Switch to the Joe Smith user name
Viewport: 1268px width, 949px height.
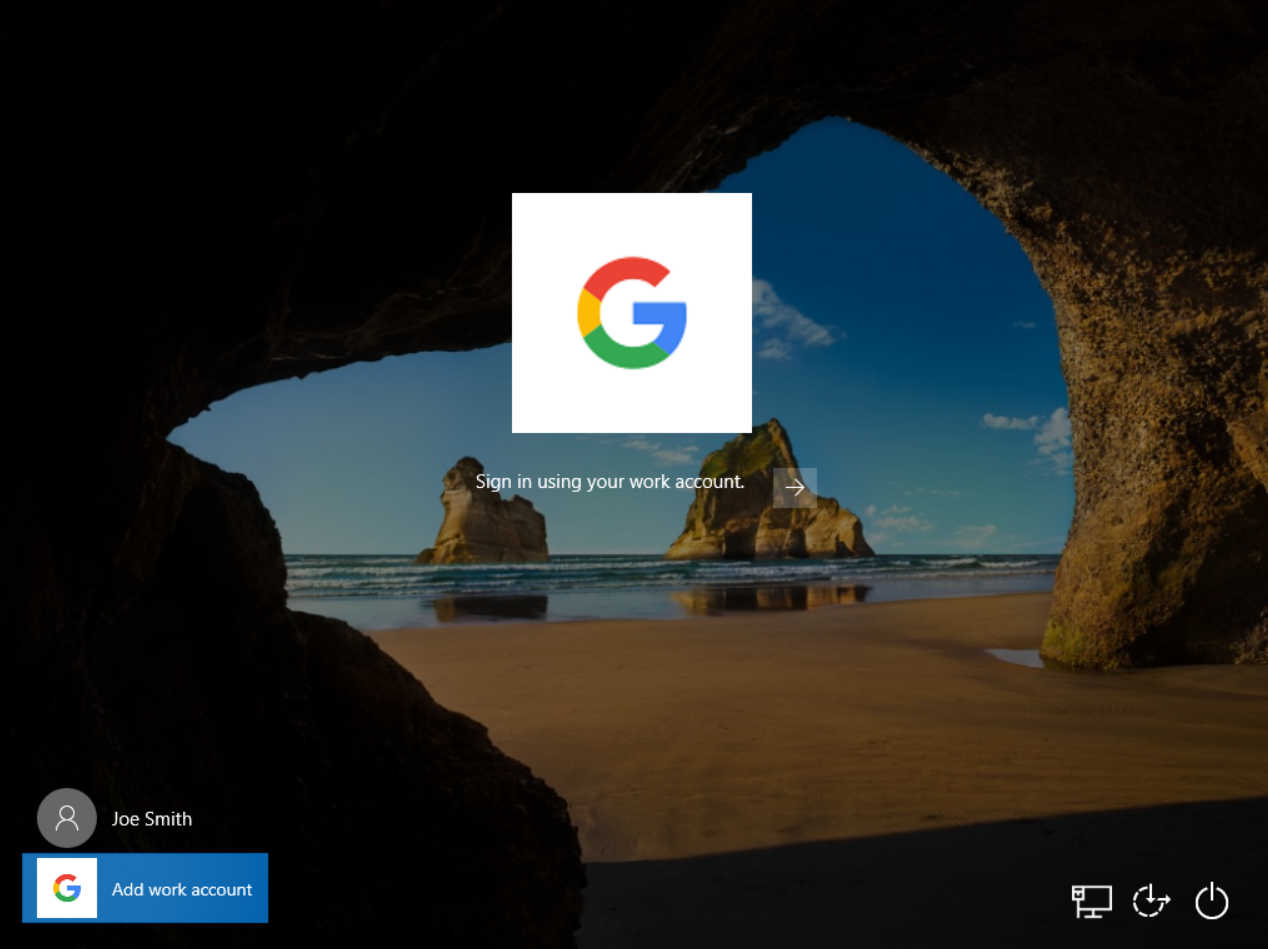pos(152,819)
